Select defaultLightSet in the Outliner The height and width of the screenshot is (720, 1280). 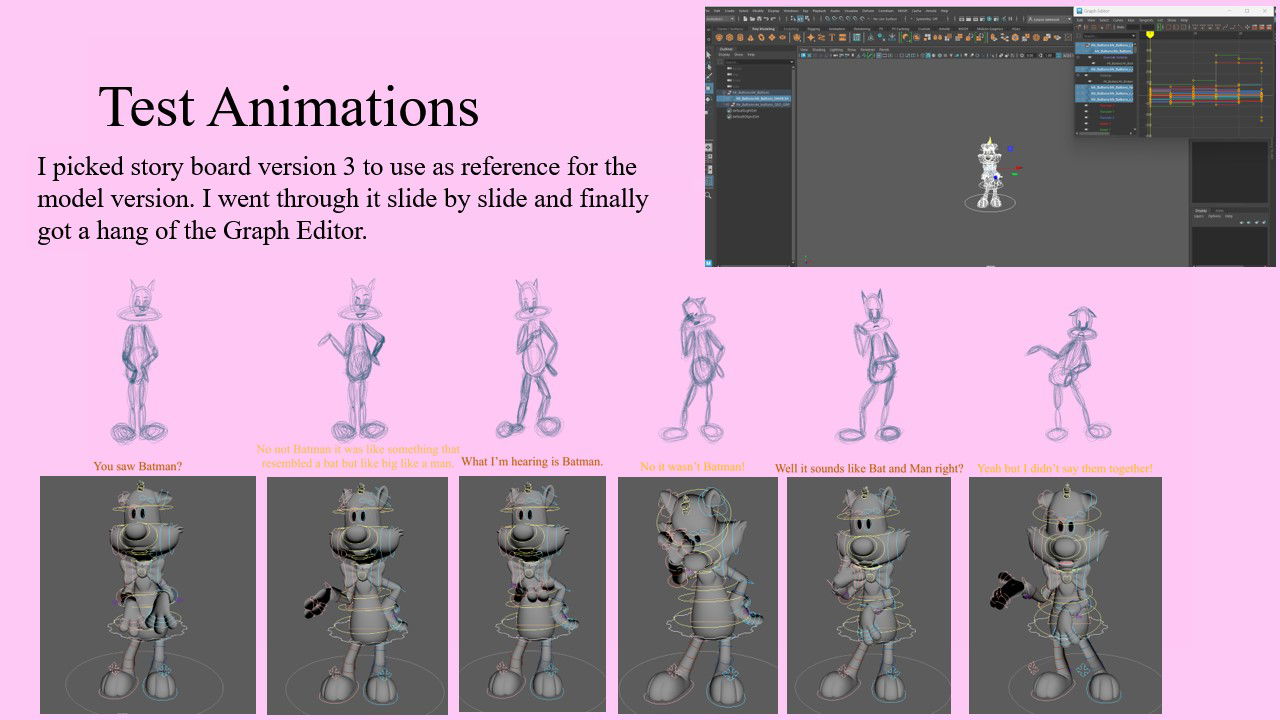745,110
